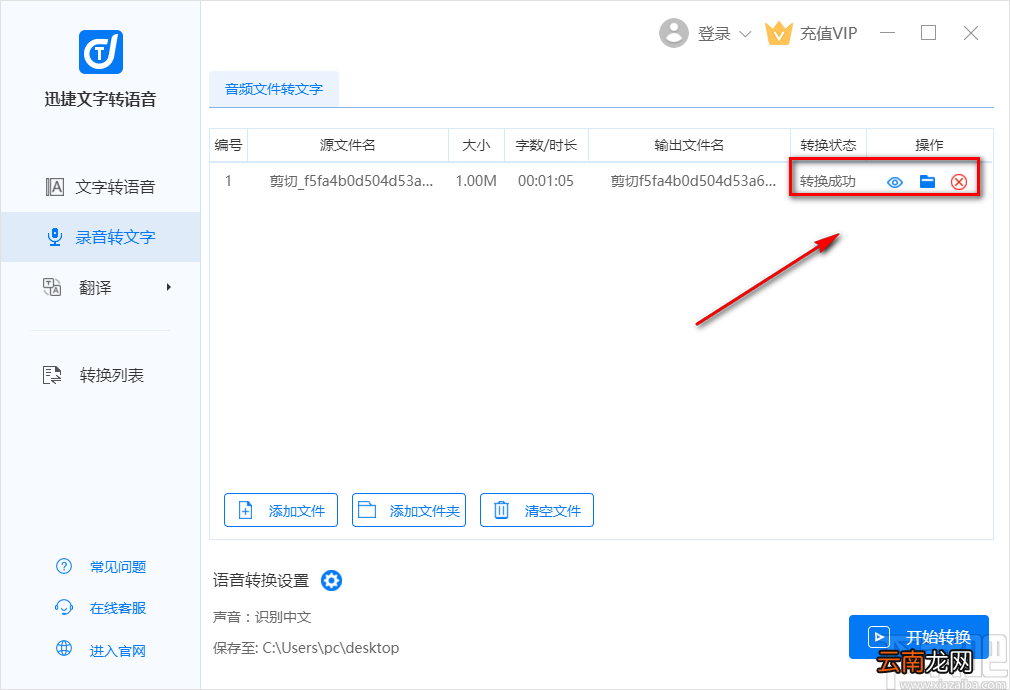Click the 操作 column header
The image size is (1010, 690).
[929, 145]
